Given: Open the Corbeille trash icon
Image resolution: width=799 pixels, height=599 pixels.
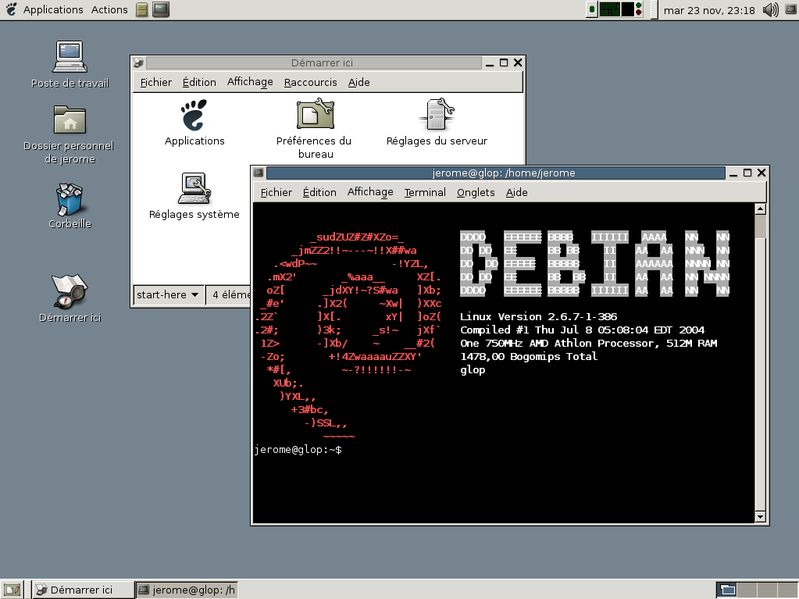Looking at the screenshot, I should 70,206.
